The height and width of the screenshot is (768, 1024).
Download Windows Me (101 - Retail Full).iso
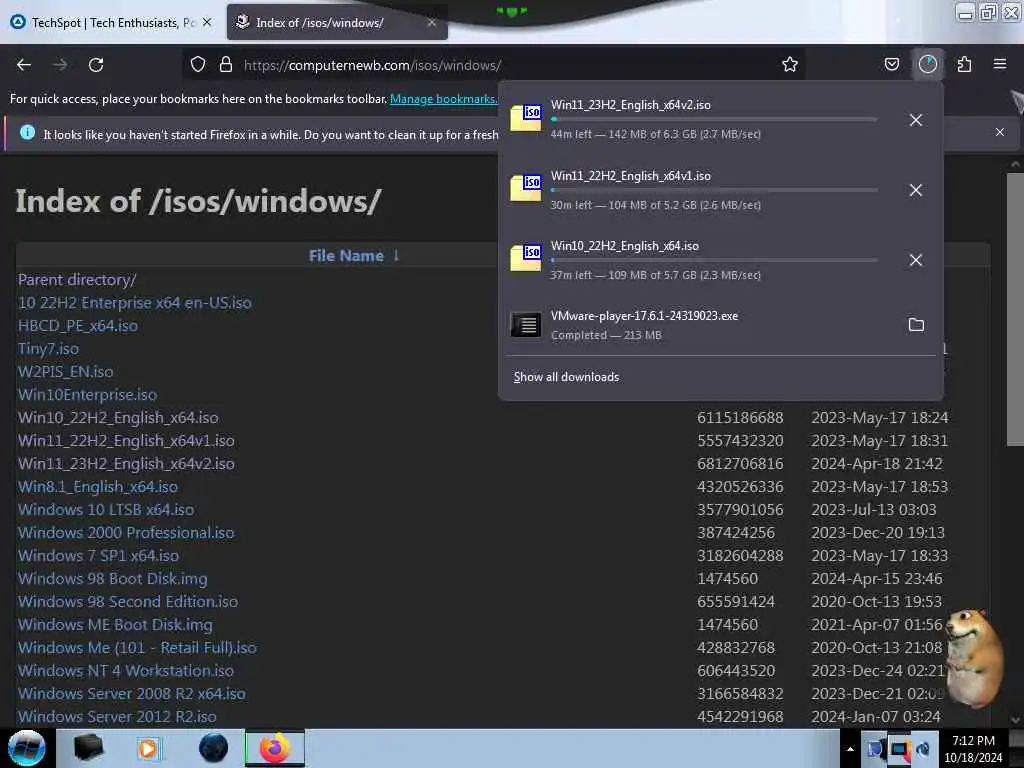click(x=137, y=647)
